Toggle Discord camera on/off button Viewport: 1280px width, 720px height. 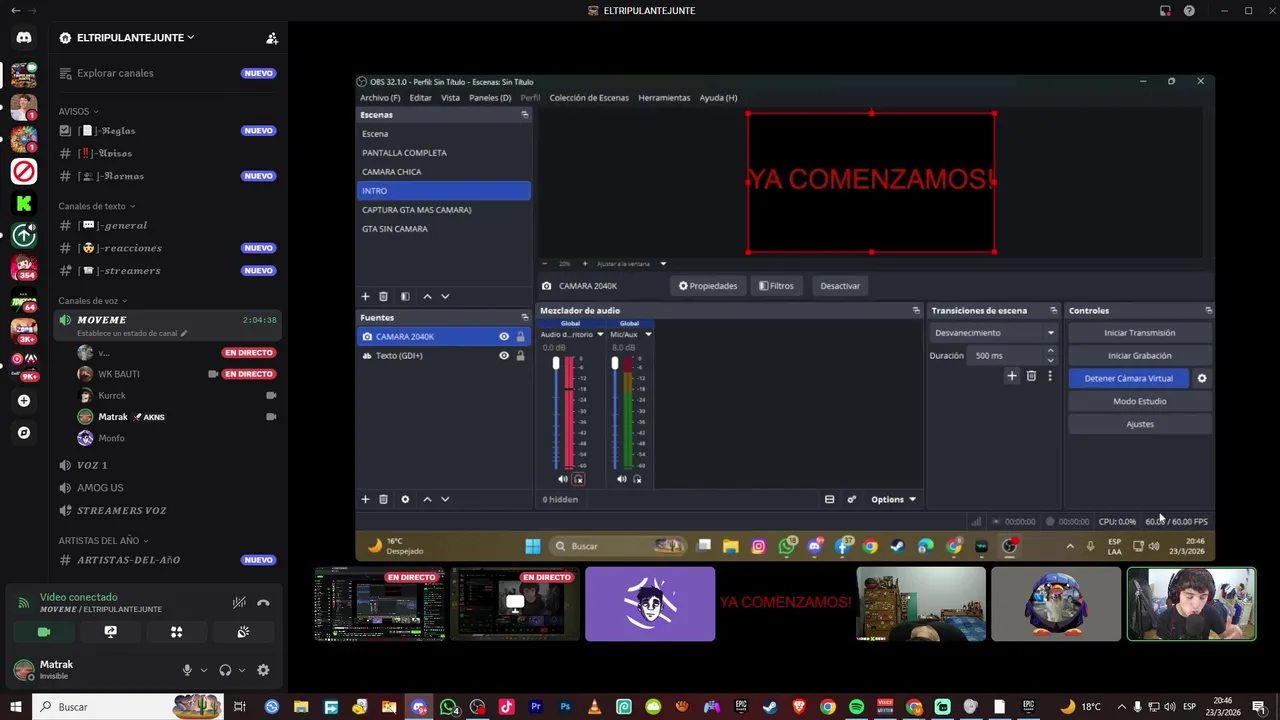(x=44, y=632)
